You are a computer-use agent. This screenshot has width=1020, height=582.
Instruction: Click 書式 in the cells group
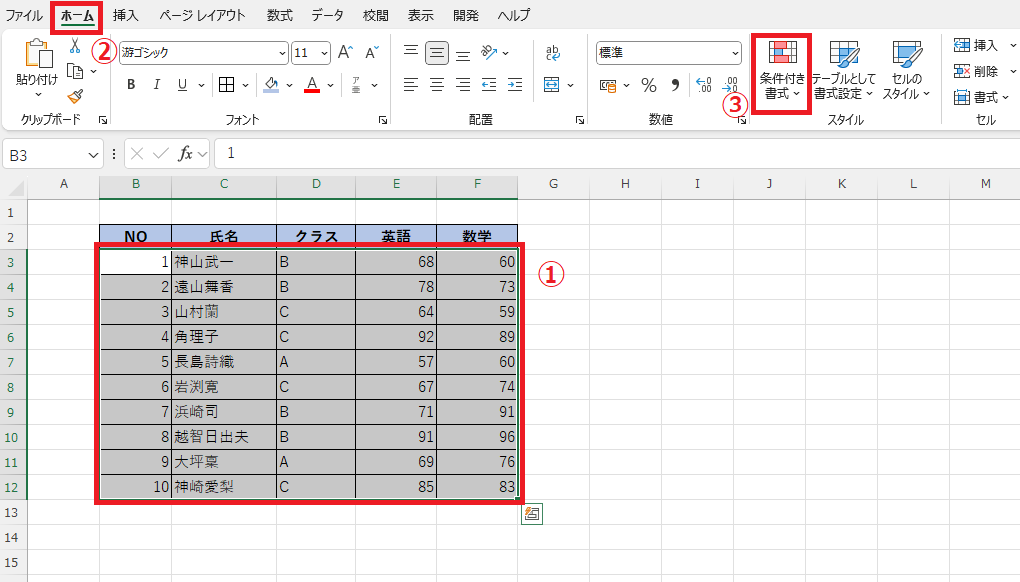(982, 97)
